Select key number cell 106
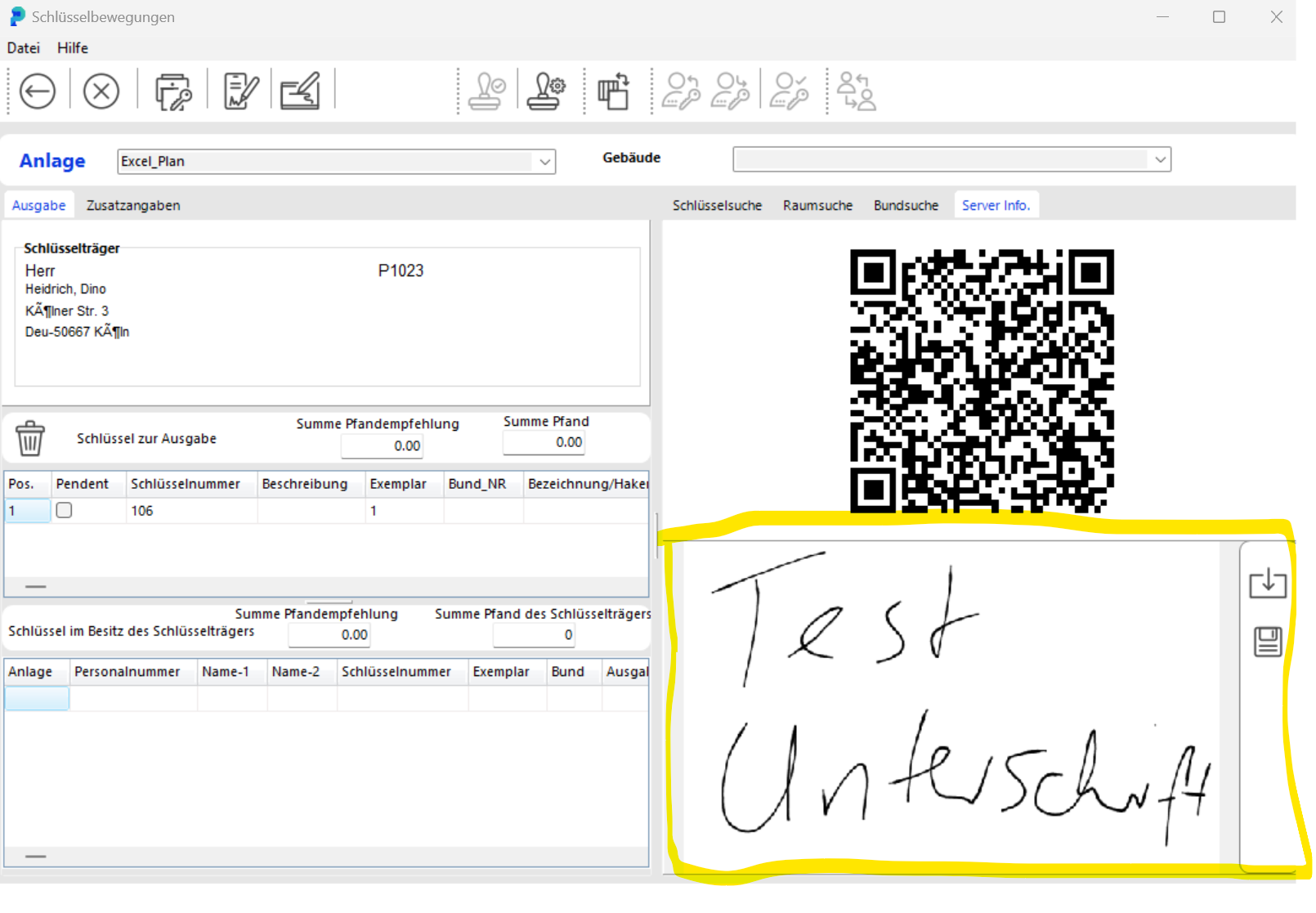The height and width of the screenshot is (913, 1316). (192, 511)
